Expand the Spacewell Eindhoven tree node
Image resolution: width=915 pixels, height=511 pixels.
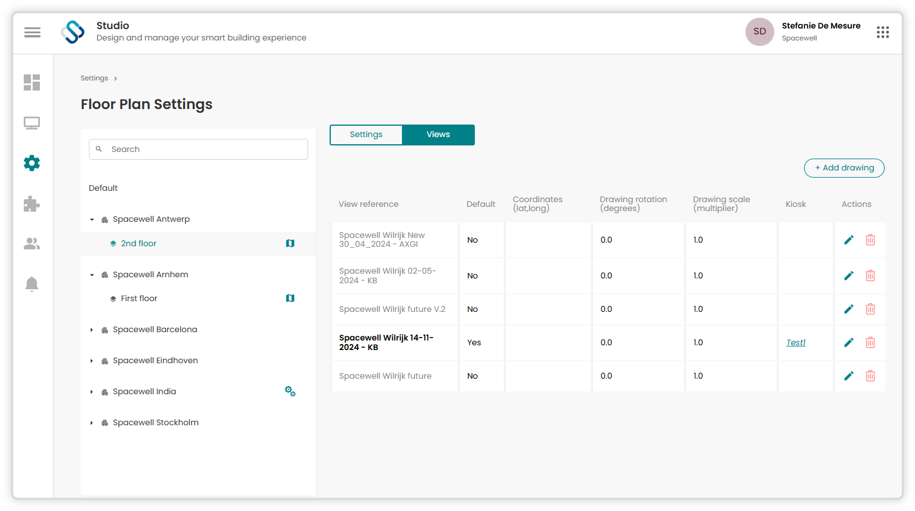(92, 361)
